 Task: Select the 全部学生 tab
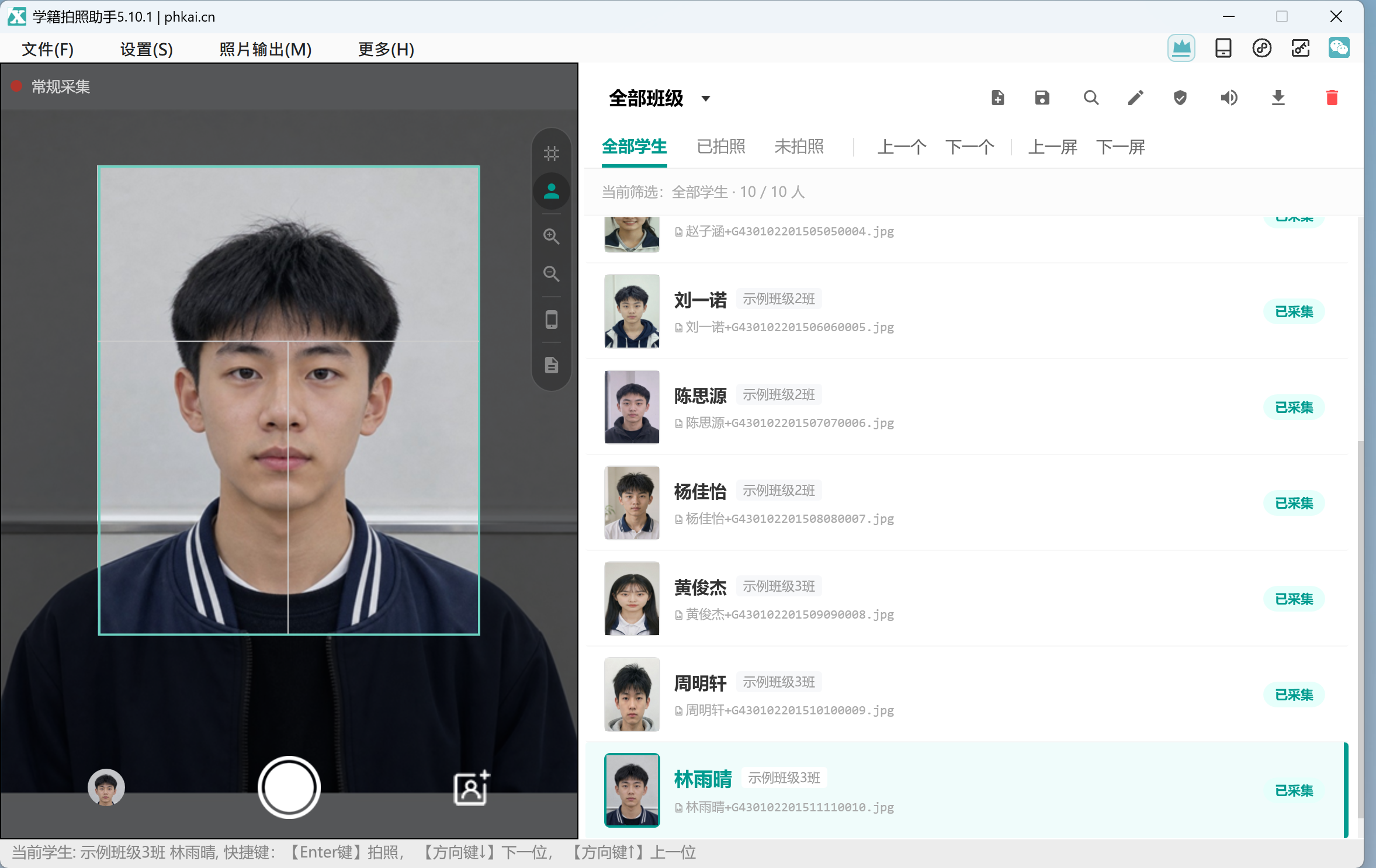coord(634,147)
